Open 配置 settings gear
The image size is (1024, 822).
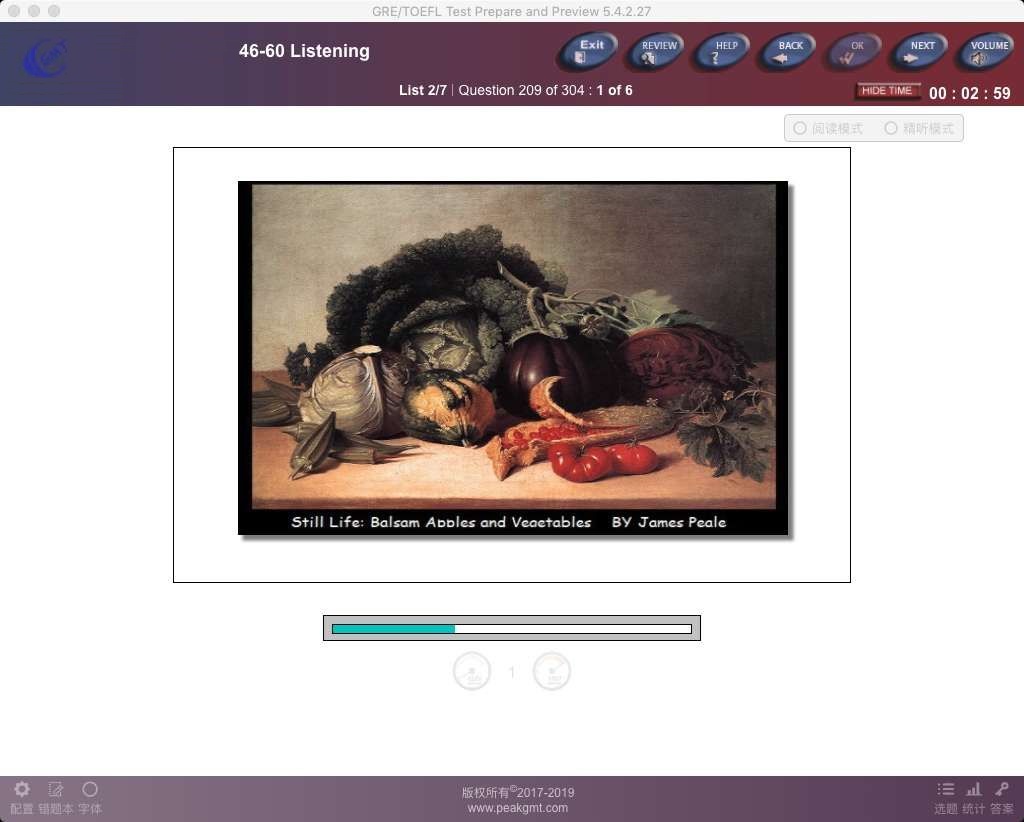tap(22, 798)
